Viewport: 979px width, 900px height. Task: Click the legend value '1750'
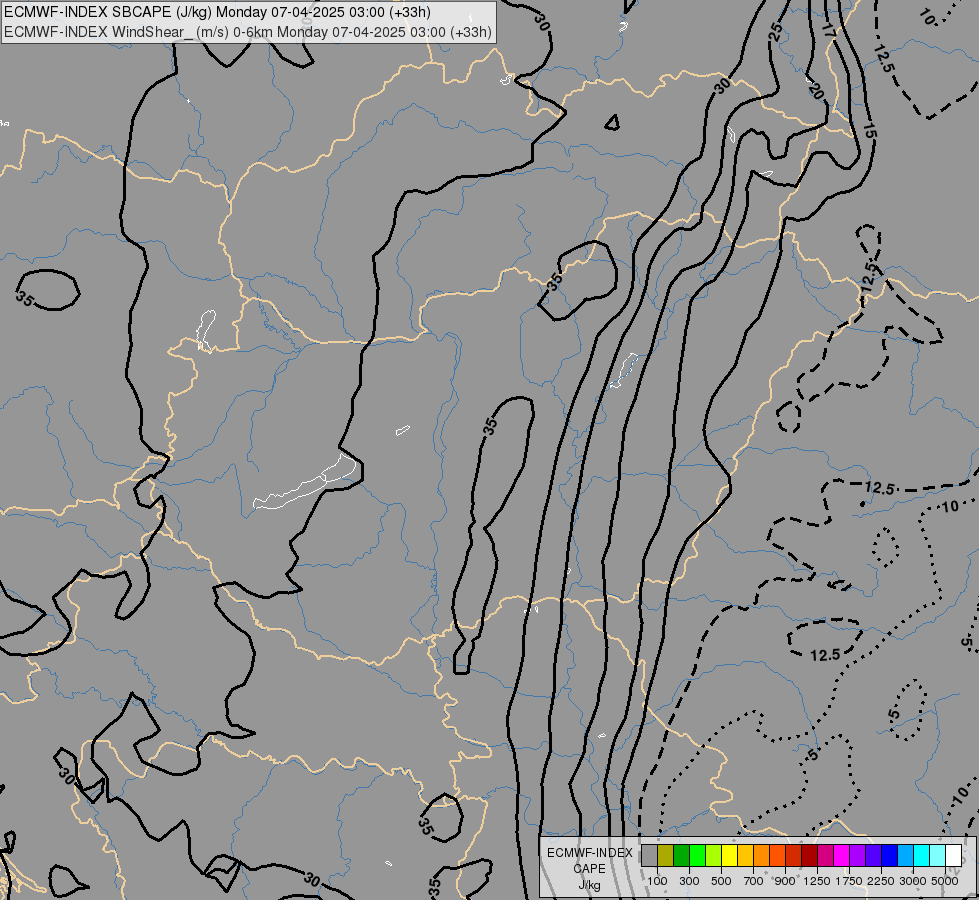(x=849, y=881)
